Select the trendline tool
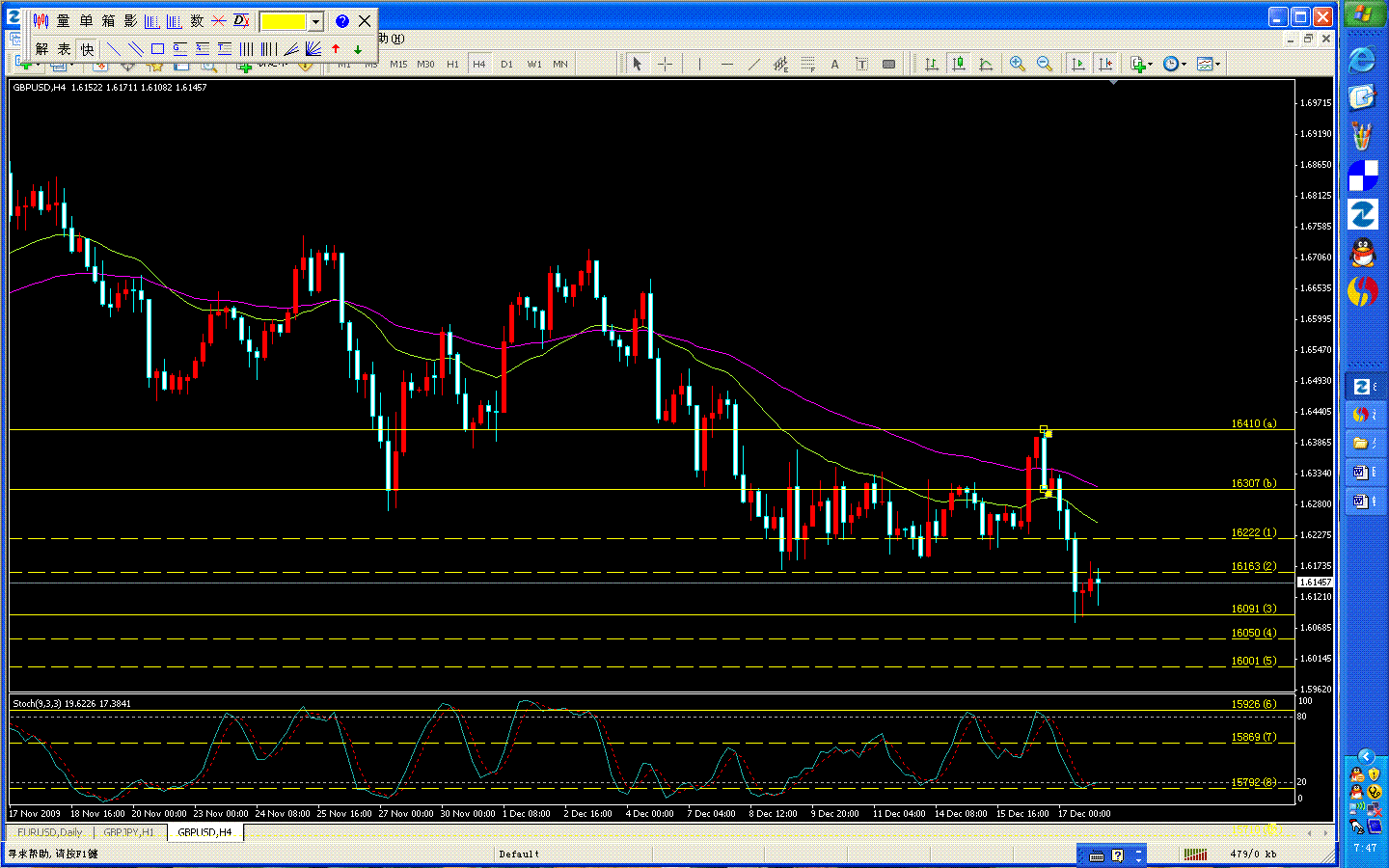 [x=754, y=64]
